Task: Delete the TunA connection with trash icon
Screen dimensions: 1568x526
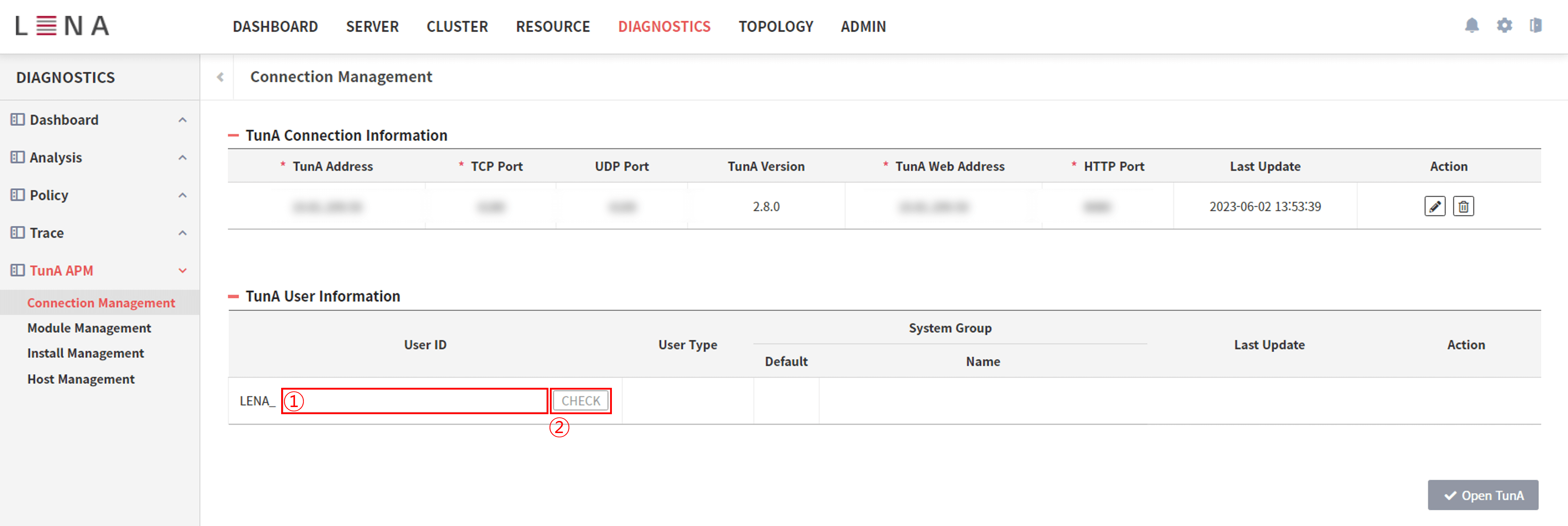Action: pos(1464,206)
